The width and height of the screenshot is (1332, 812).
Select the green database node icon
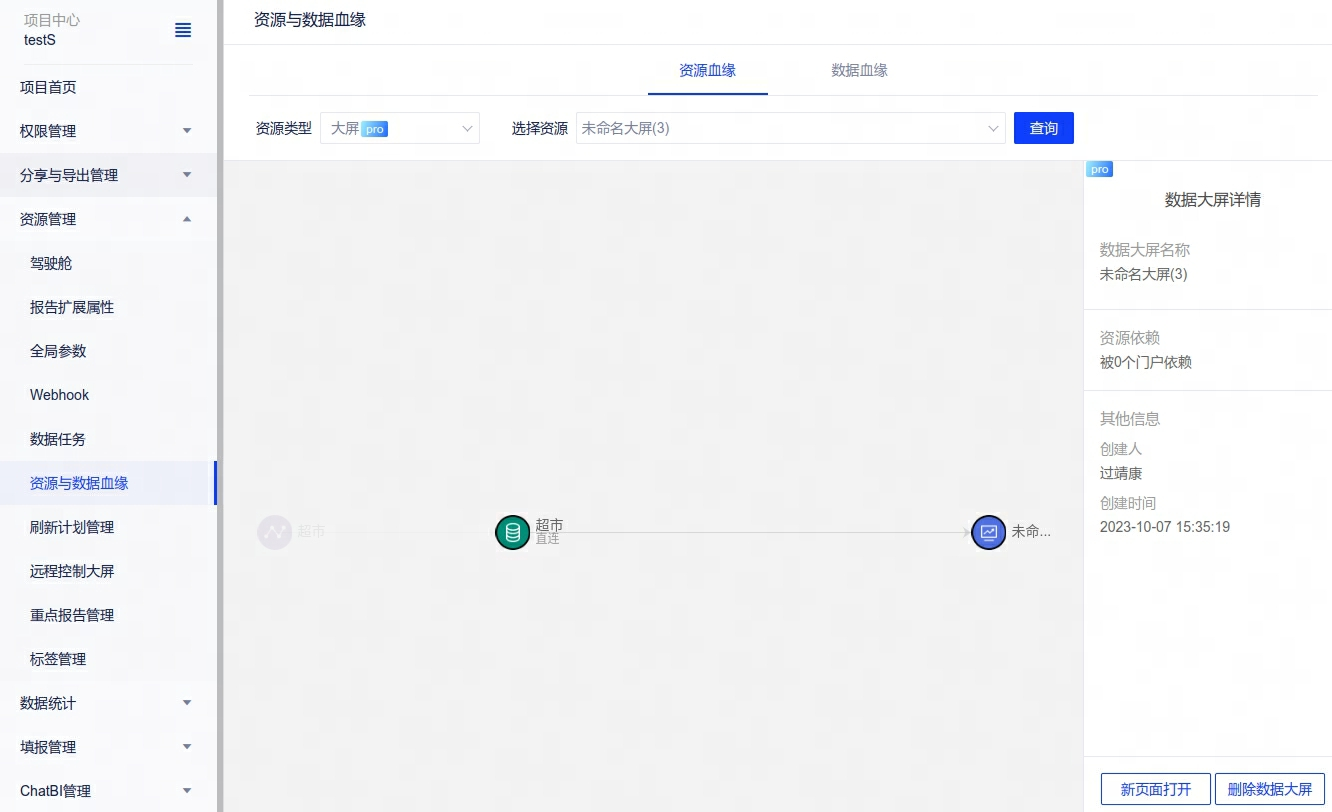pyautogui.click(x=512, y=532)
